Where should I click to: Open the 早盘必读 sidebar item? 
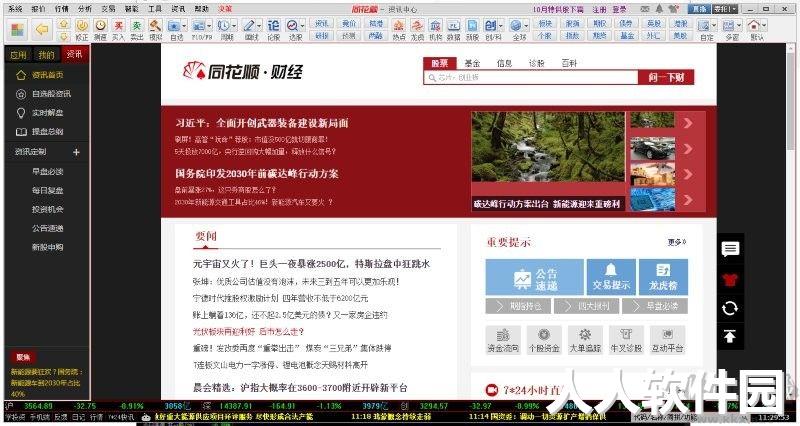click(47, 171)
